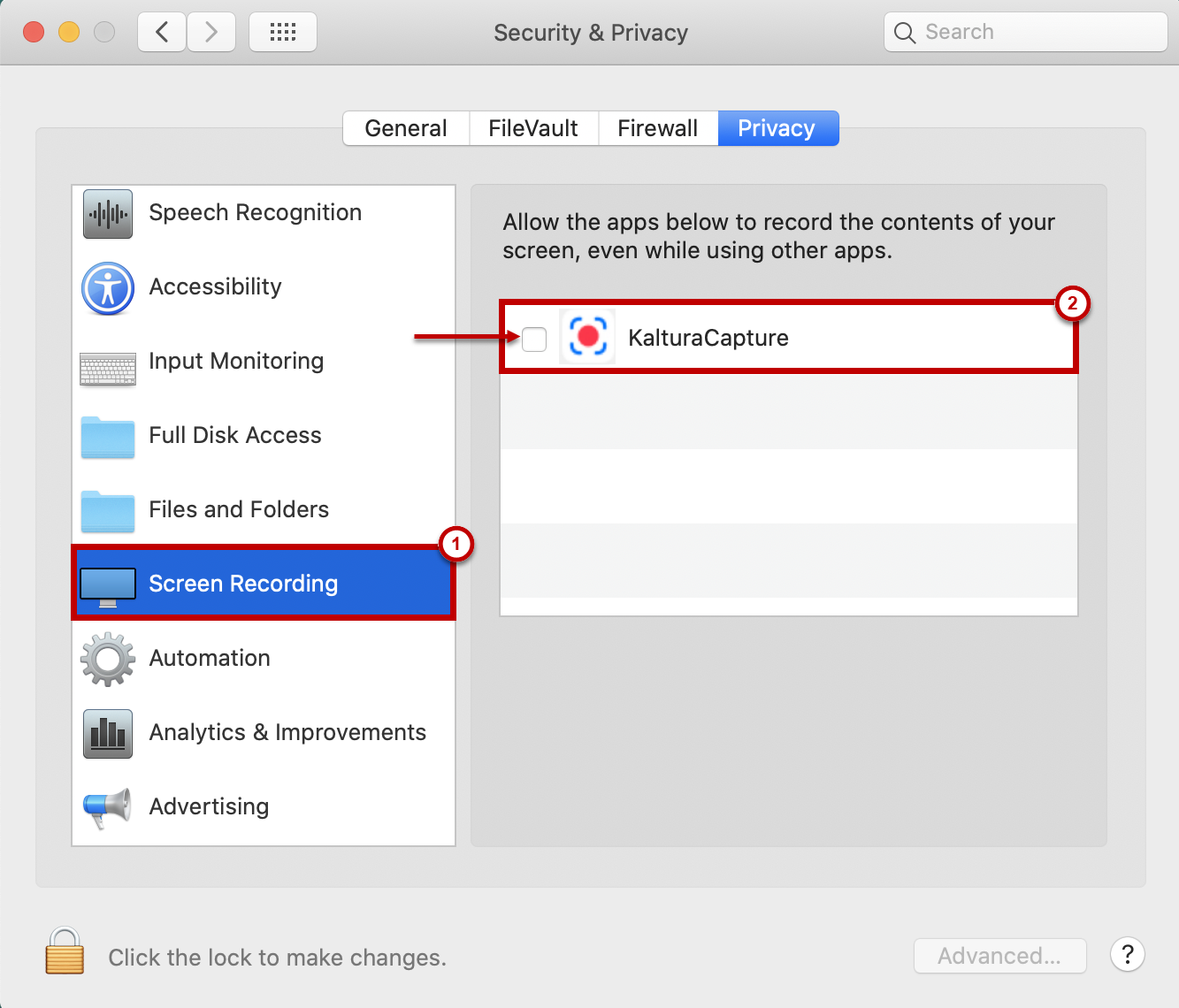Open Analytics & Improvements chart icon

click(x=108, y=734)
